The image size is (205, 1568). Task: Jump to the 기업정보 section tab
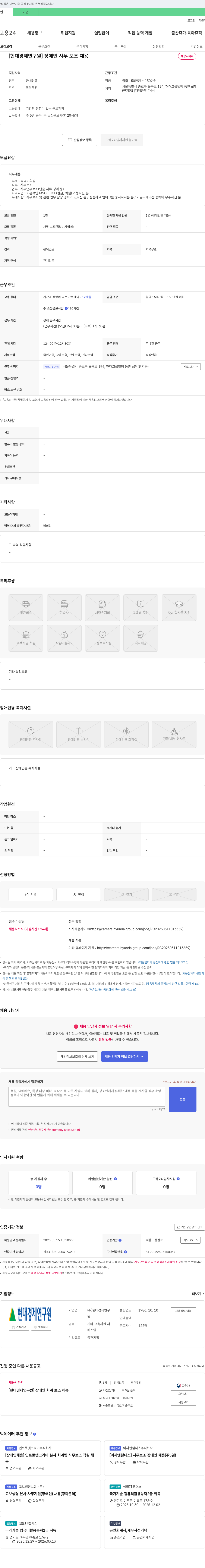[196, 46]
